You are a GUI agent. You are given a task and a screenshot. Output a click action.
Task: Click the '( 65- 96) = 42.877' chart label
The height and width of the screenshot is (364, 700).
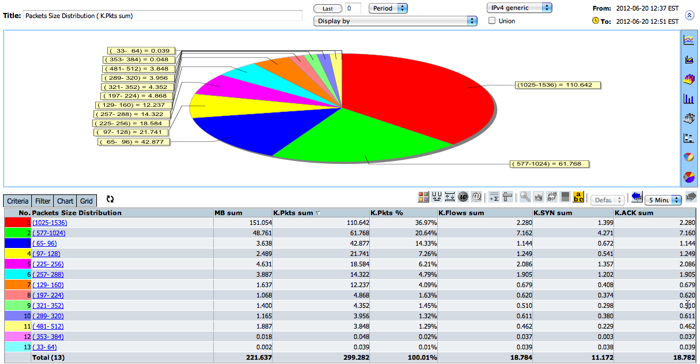point(133,142)
